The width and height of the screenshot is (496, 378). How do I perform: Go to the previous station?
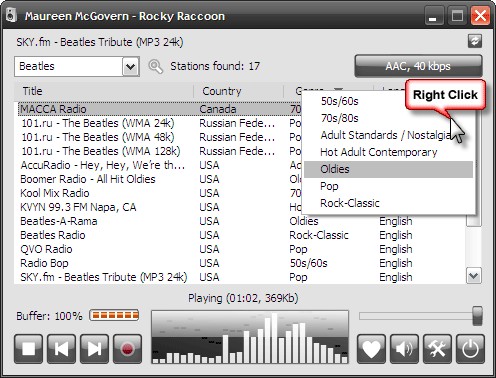coord(61,349)
